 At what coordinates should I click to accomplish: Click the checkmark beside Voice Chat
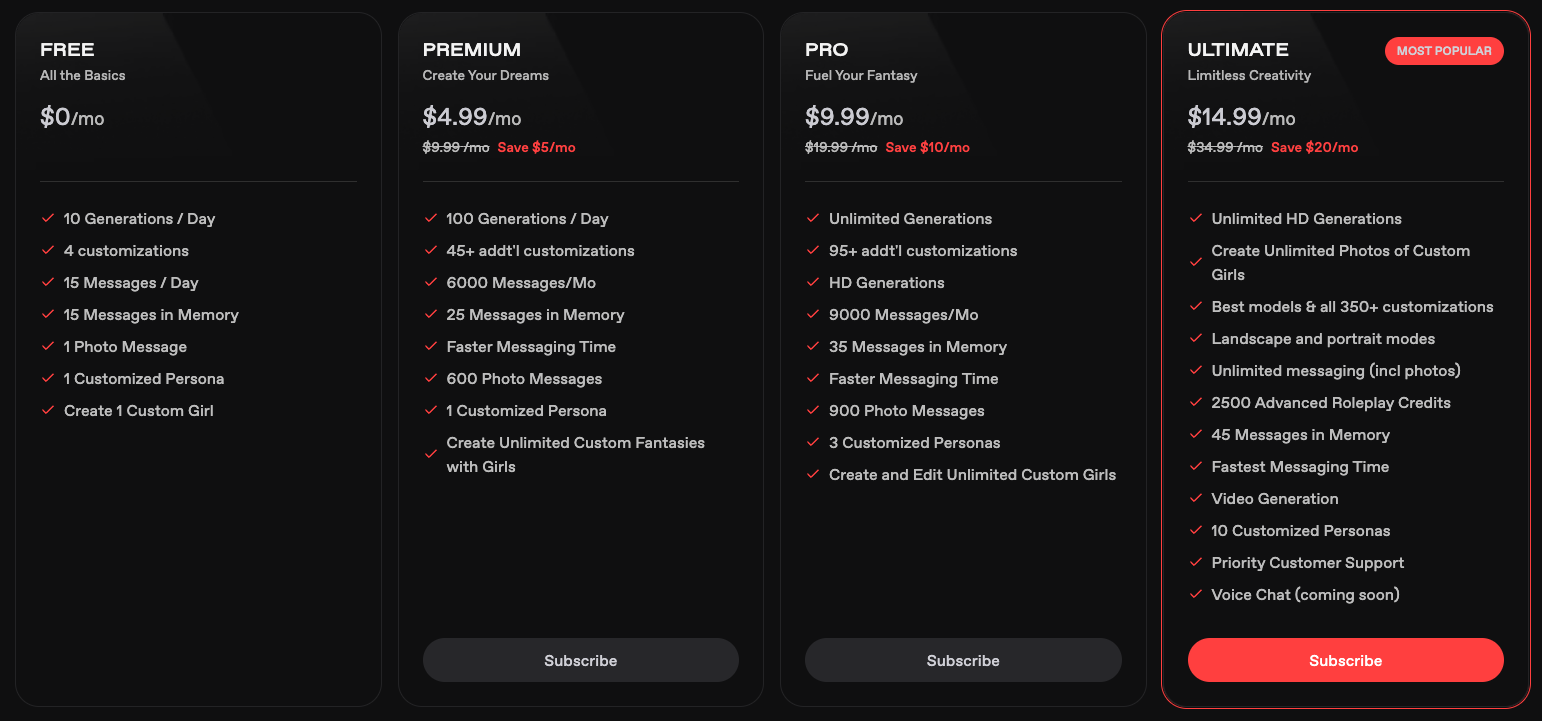(x=1195, y=595)
